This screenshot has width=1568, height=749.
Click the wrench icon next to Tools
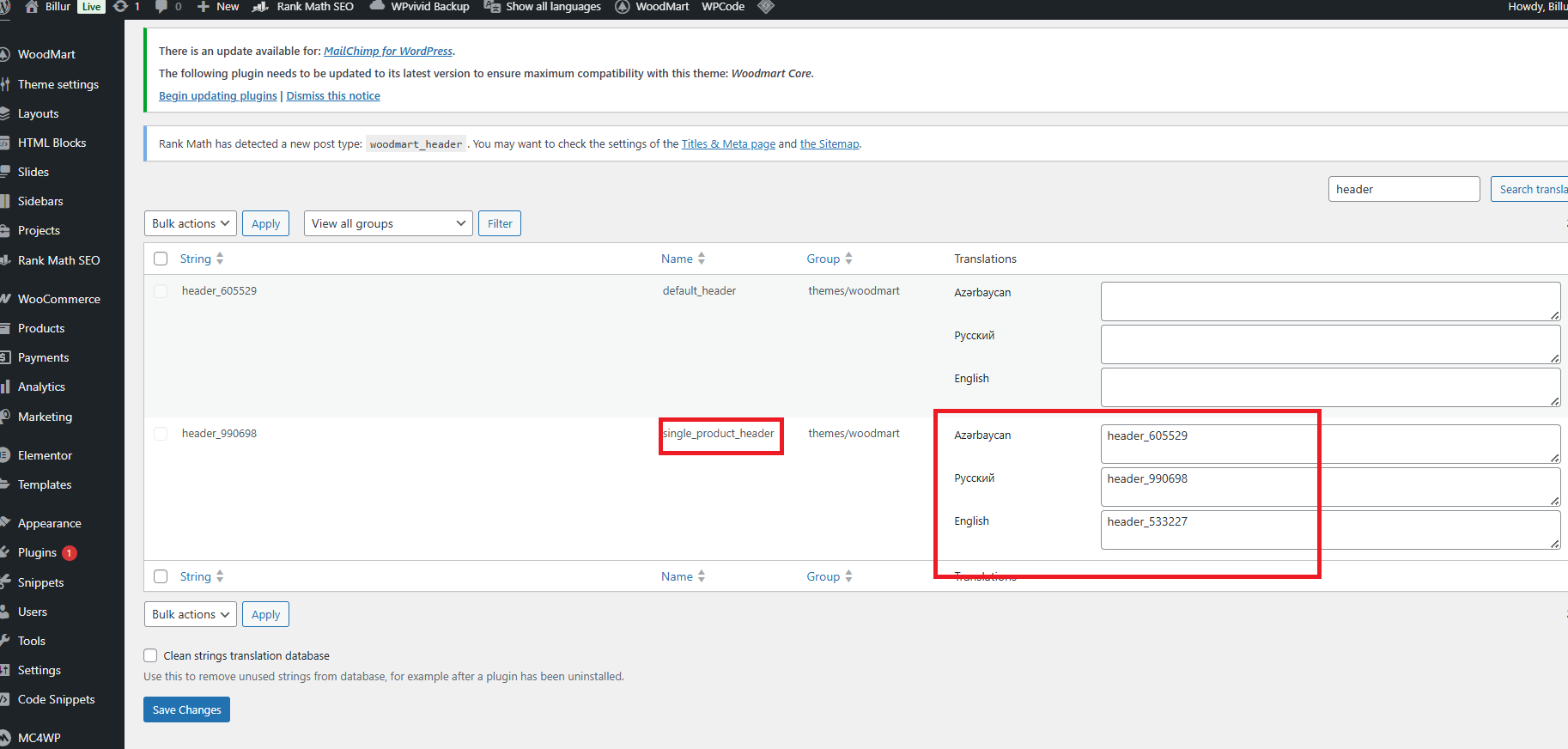tap(5, 641)
